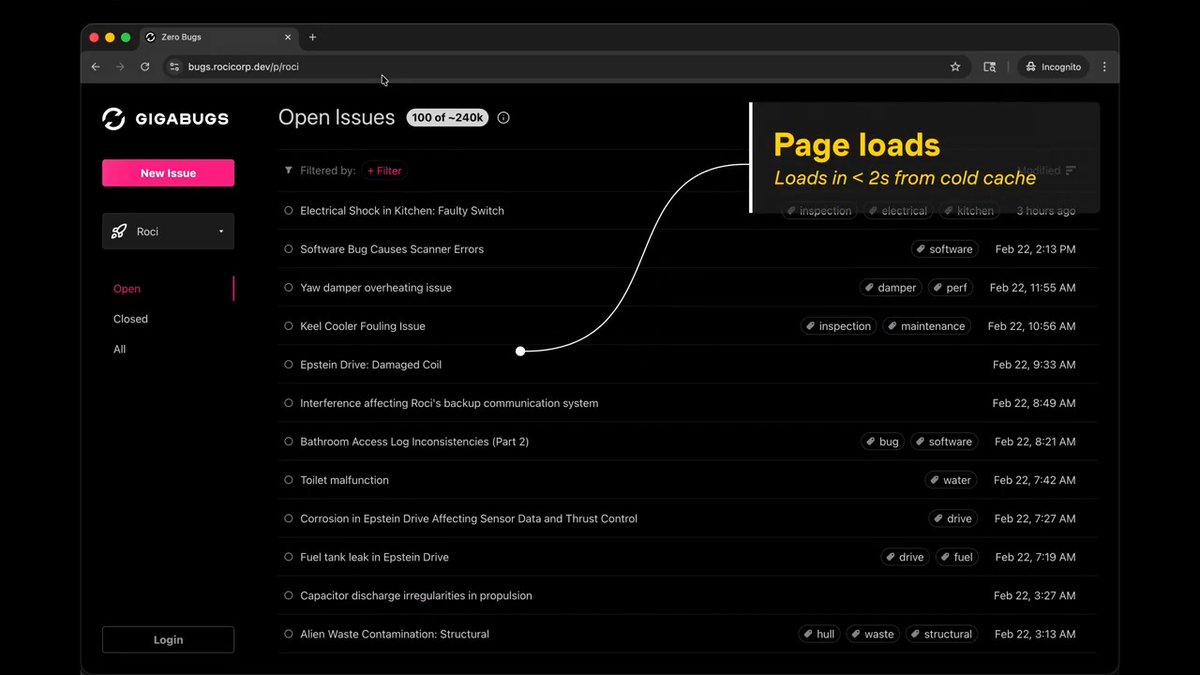
Task: Click the damper tag
Action: point(891,288)
